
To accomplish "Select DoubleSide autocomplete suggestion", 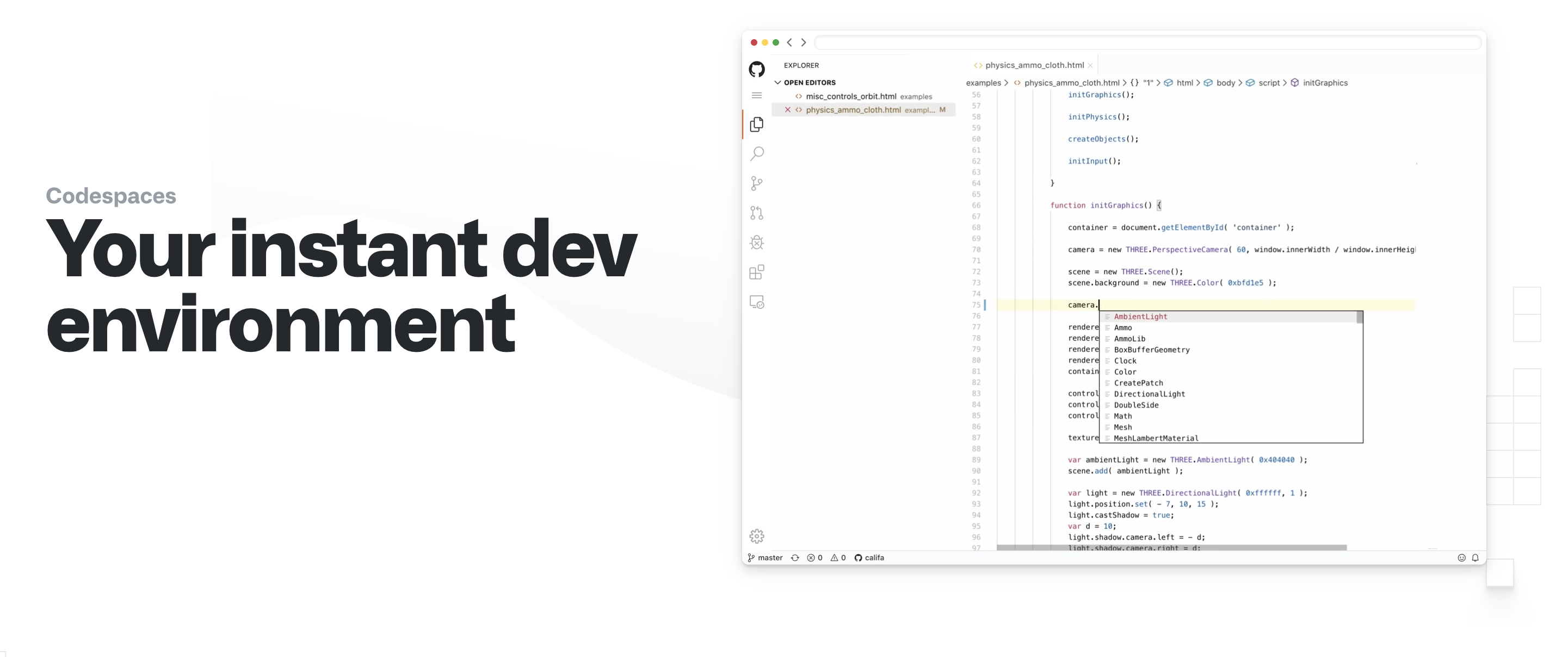I will 1229,405.
